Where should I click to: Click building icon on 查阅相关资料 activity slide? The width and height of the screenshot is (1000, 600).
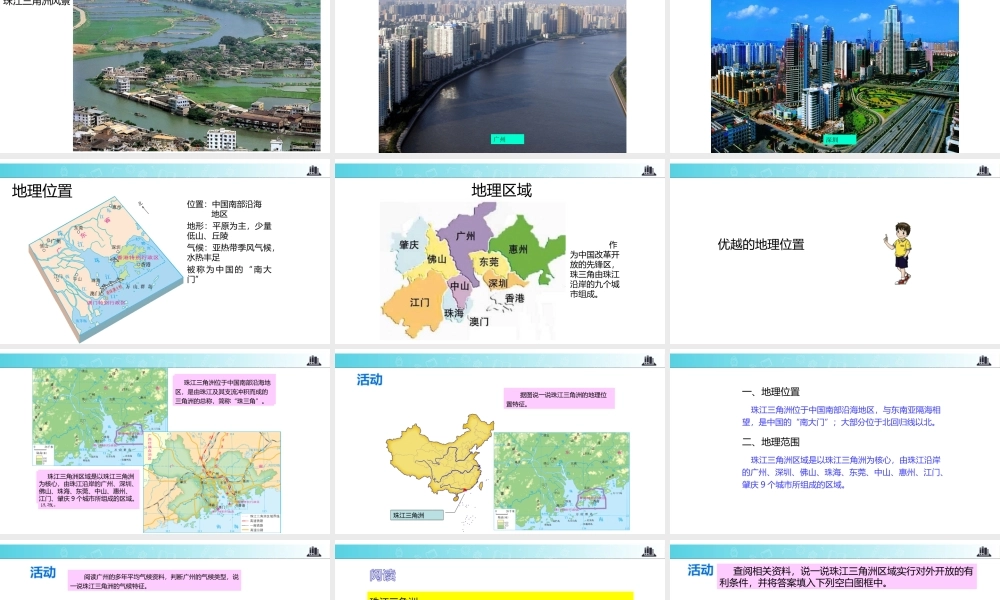pos(983,551)
